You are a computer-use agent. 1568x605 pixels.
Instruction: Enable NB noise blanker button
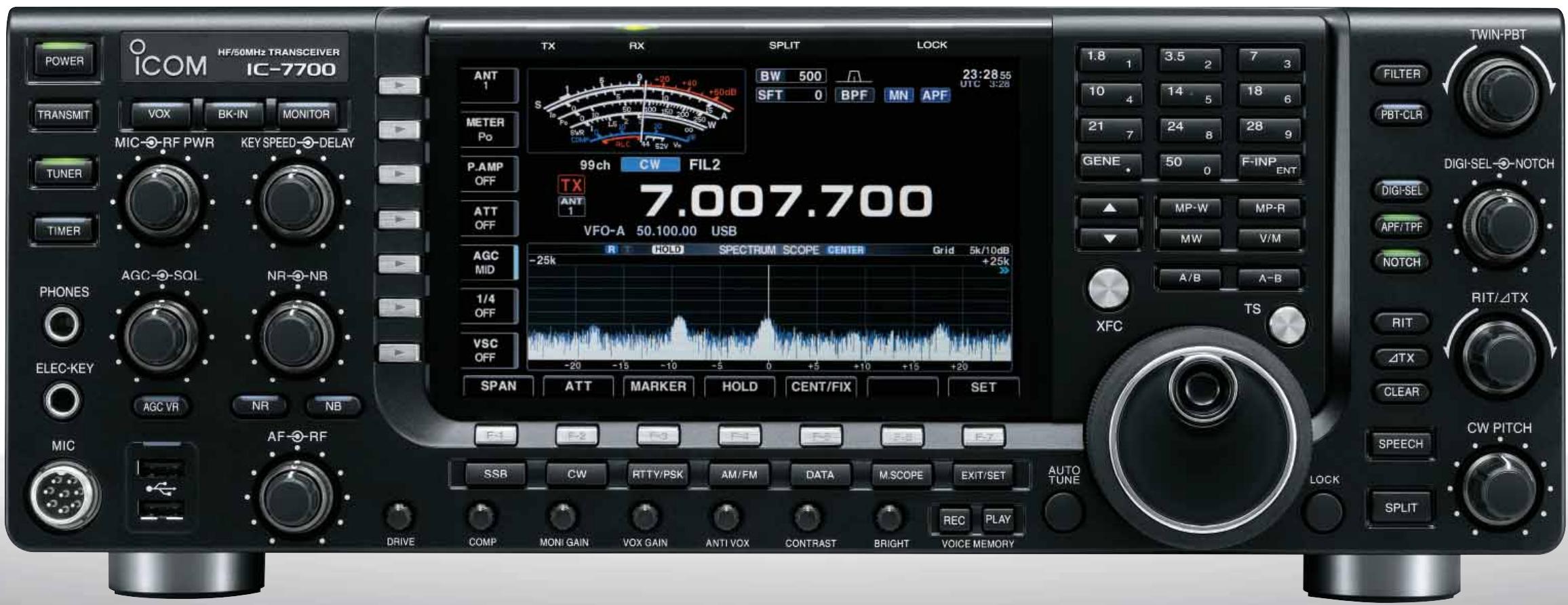click(x=333, y=406)
